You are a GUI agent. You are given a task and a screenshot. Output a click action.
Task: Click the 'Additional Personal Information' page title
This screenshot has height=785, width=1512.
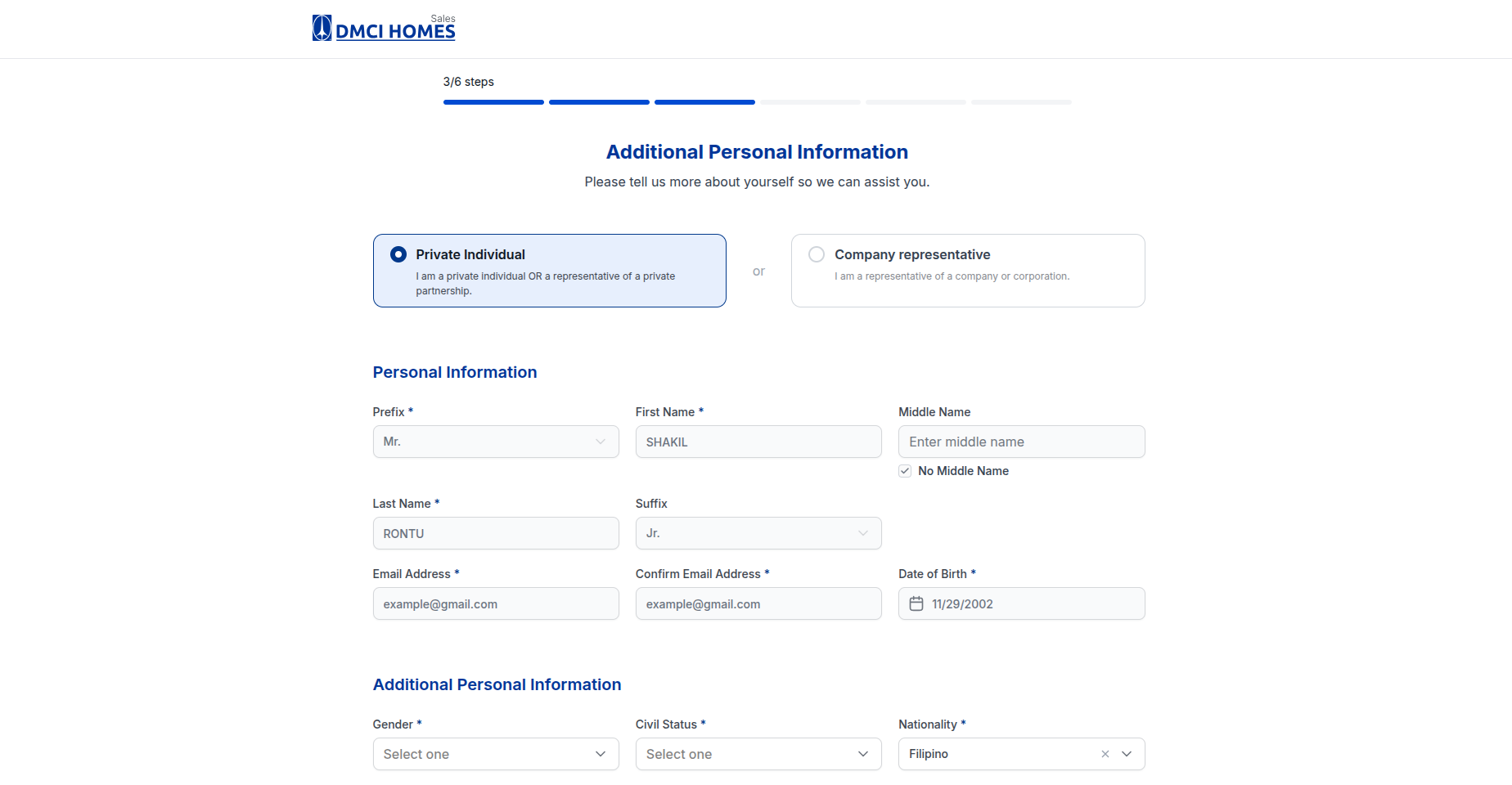757,152
